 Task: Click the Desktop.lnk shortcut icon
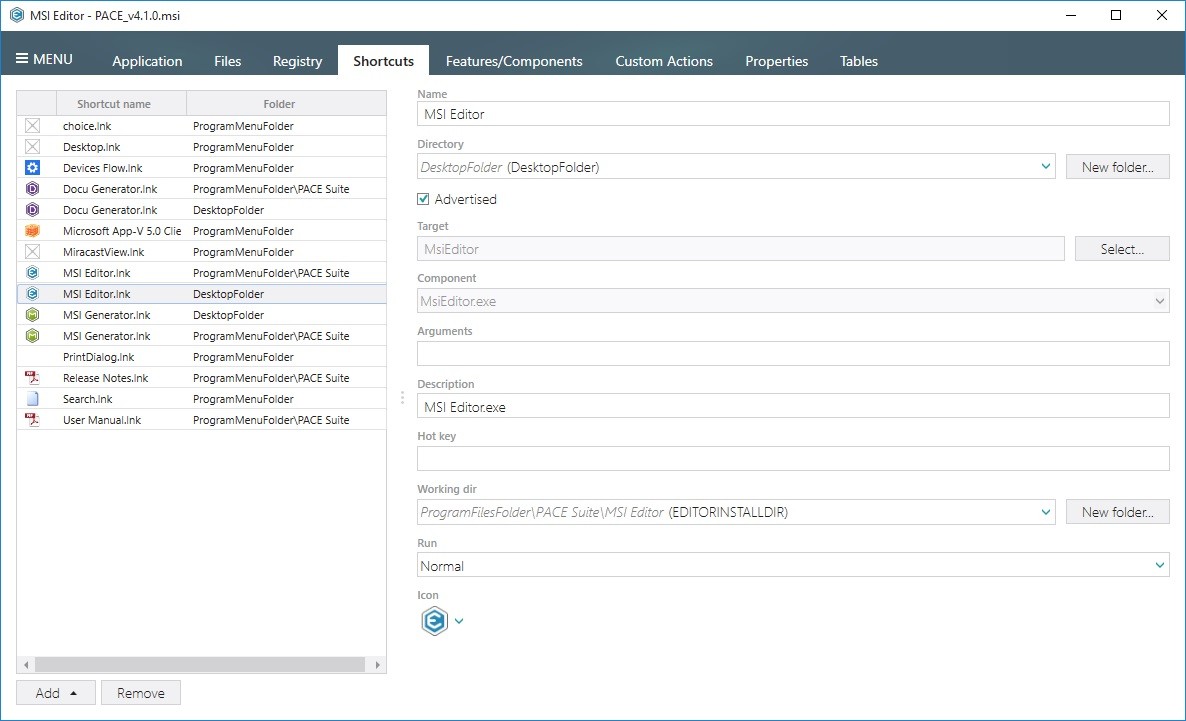[x=33, y=147]
